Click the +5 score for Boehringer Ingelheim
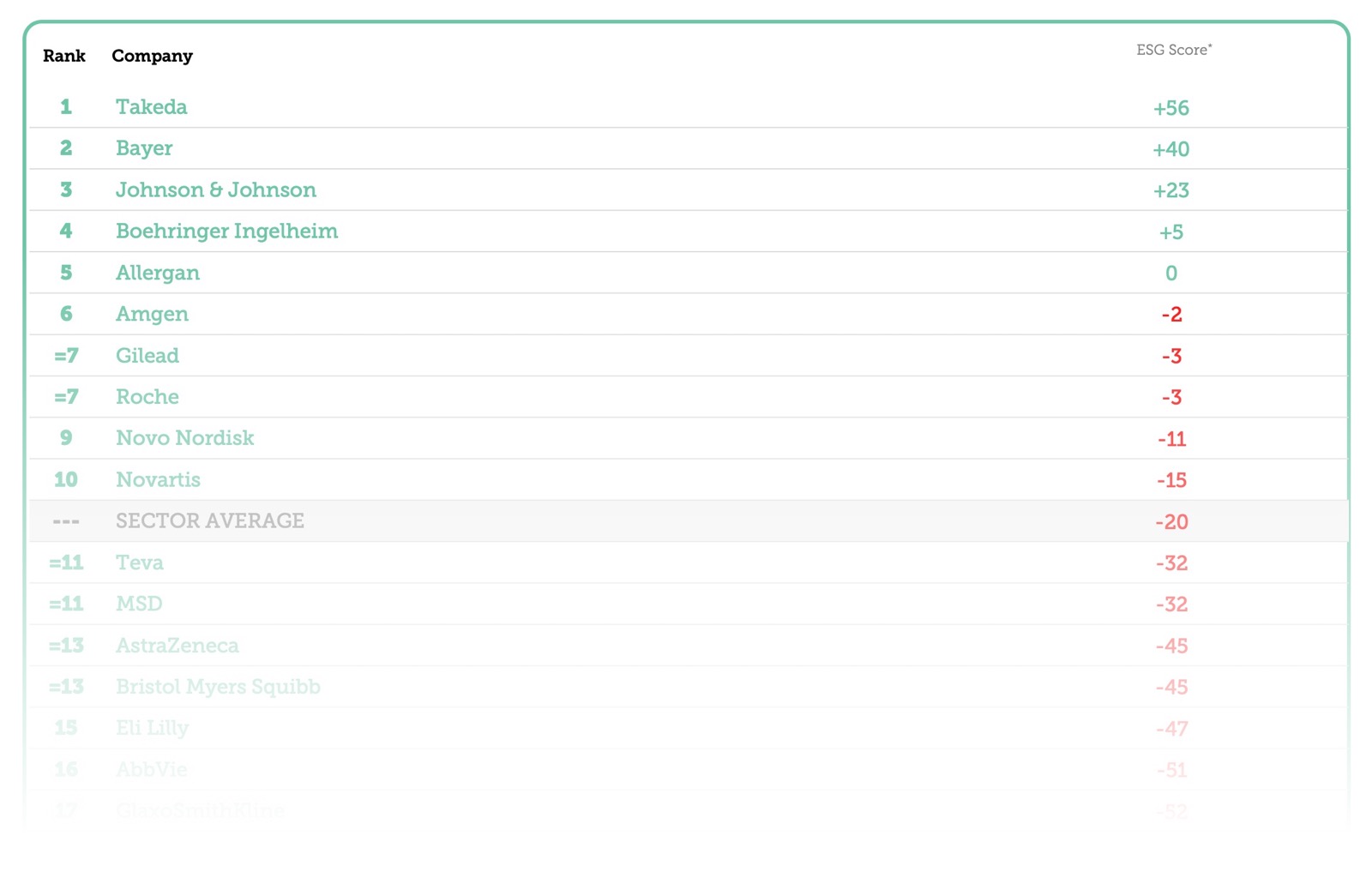Viewport: 1372px width, 878px height. (1171, 232)
